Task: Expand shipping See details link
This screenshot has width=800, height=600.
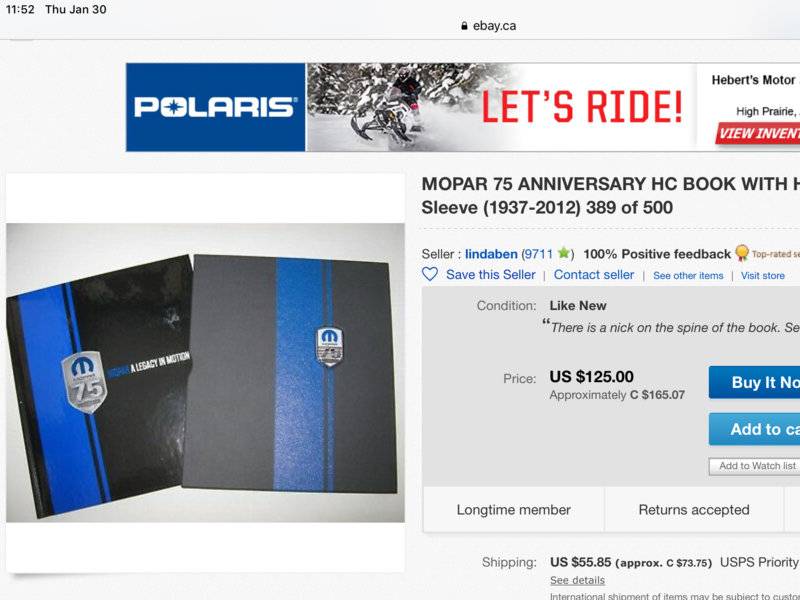Action: coord(577,580)
